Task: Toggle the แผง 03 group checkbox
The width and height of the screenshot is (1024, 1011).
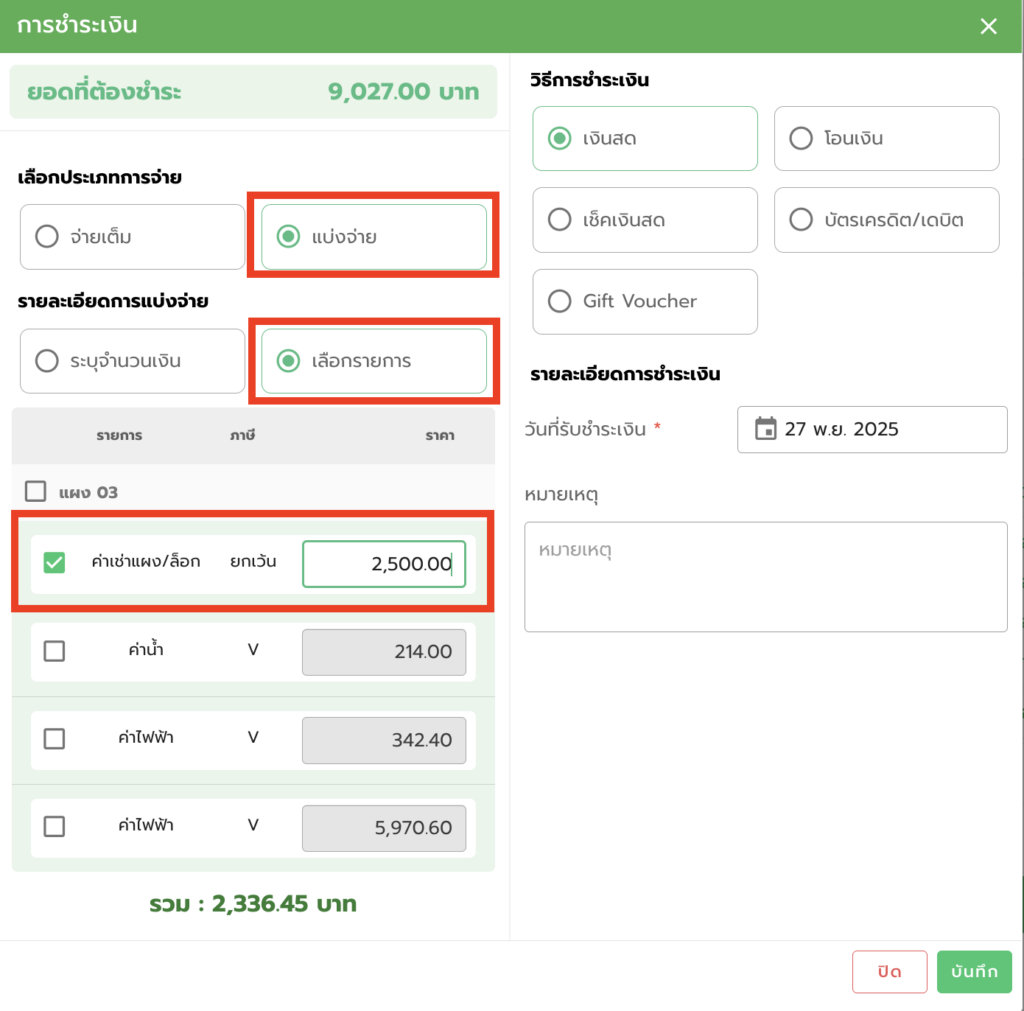Action: coord(36,491)
